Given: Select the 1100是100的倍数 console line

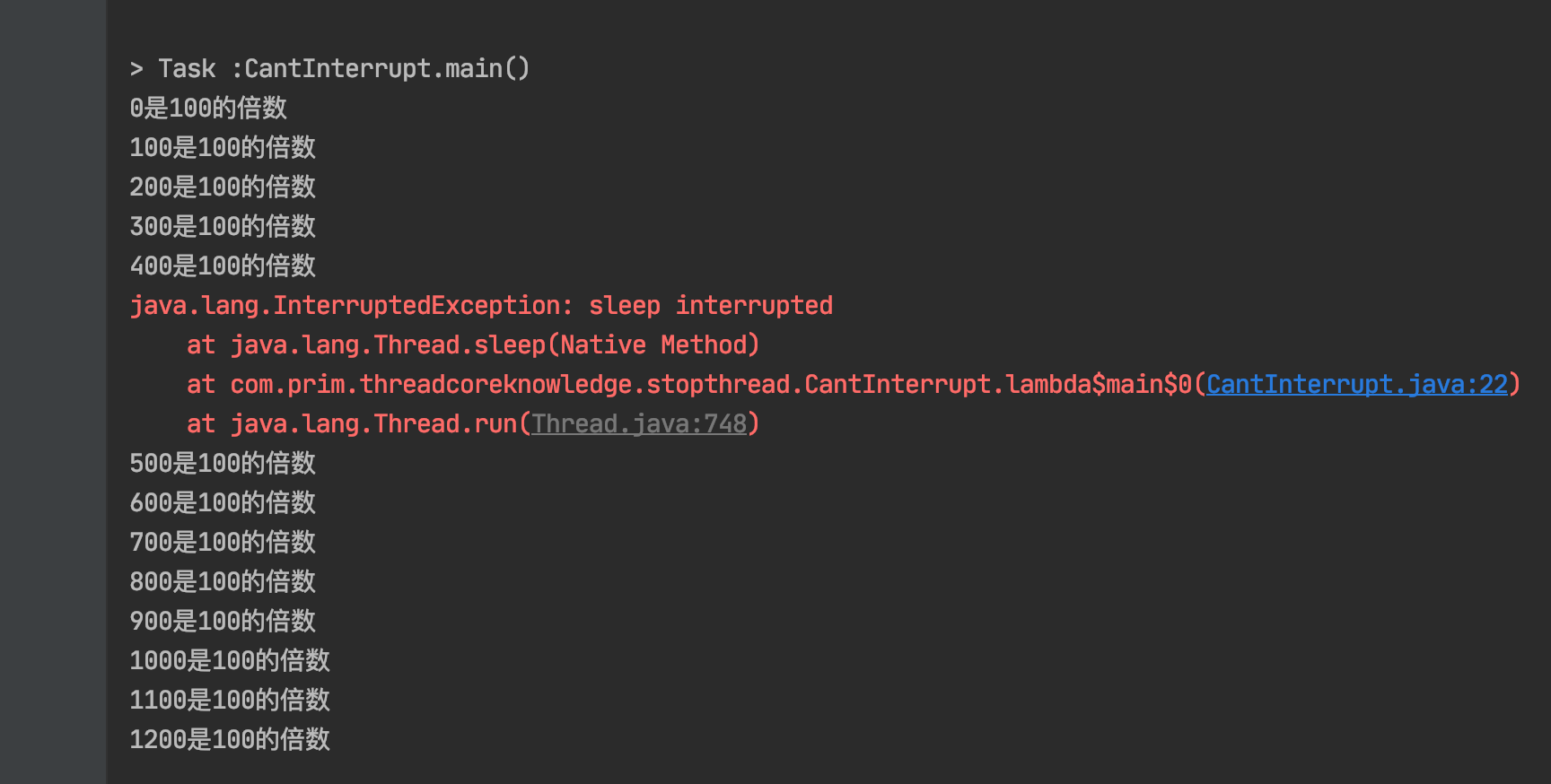Looking at the screenshot, I should 230,701.
